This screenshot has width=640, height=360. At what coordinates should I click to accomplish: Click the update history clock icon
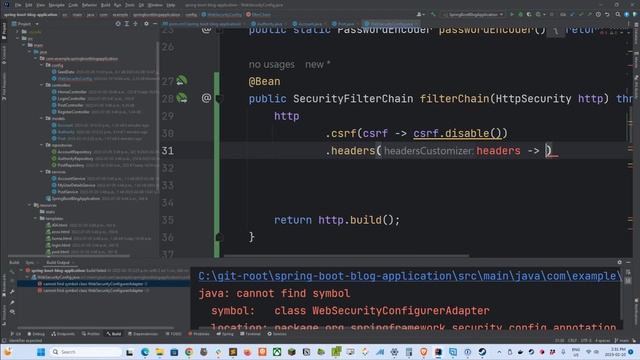(598, 14)
